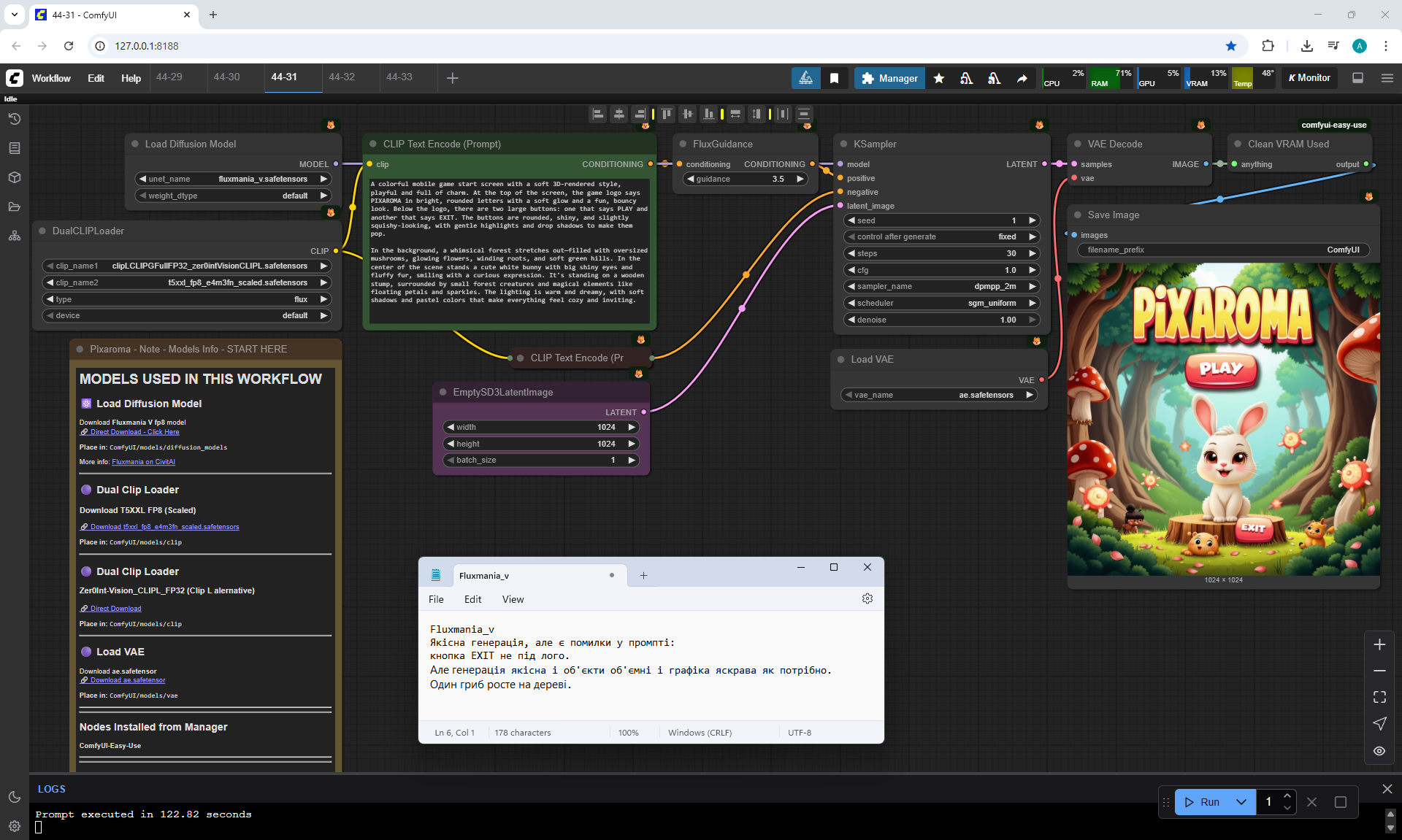Click the share arrow icon in the toolbar
Image resolution: width=1402 pixels, height=840 pixels.
[x=1022, y=78]
